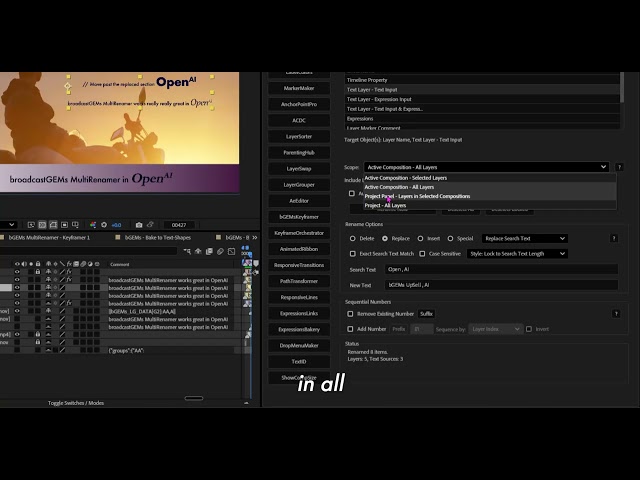This screenshot has height=480, width=640.
Task: Click the audio speaker column header icon
Action: coord(24,264)
